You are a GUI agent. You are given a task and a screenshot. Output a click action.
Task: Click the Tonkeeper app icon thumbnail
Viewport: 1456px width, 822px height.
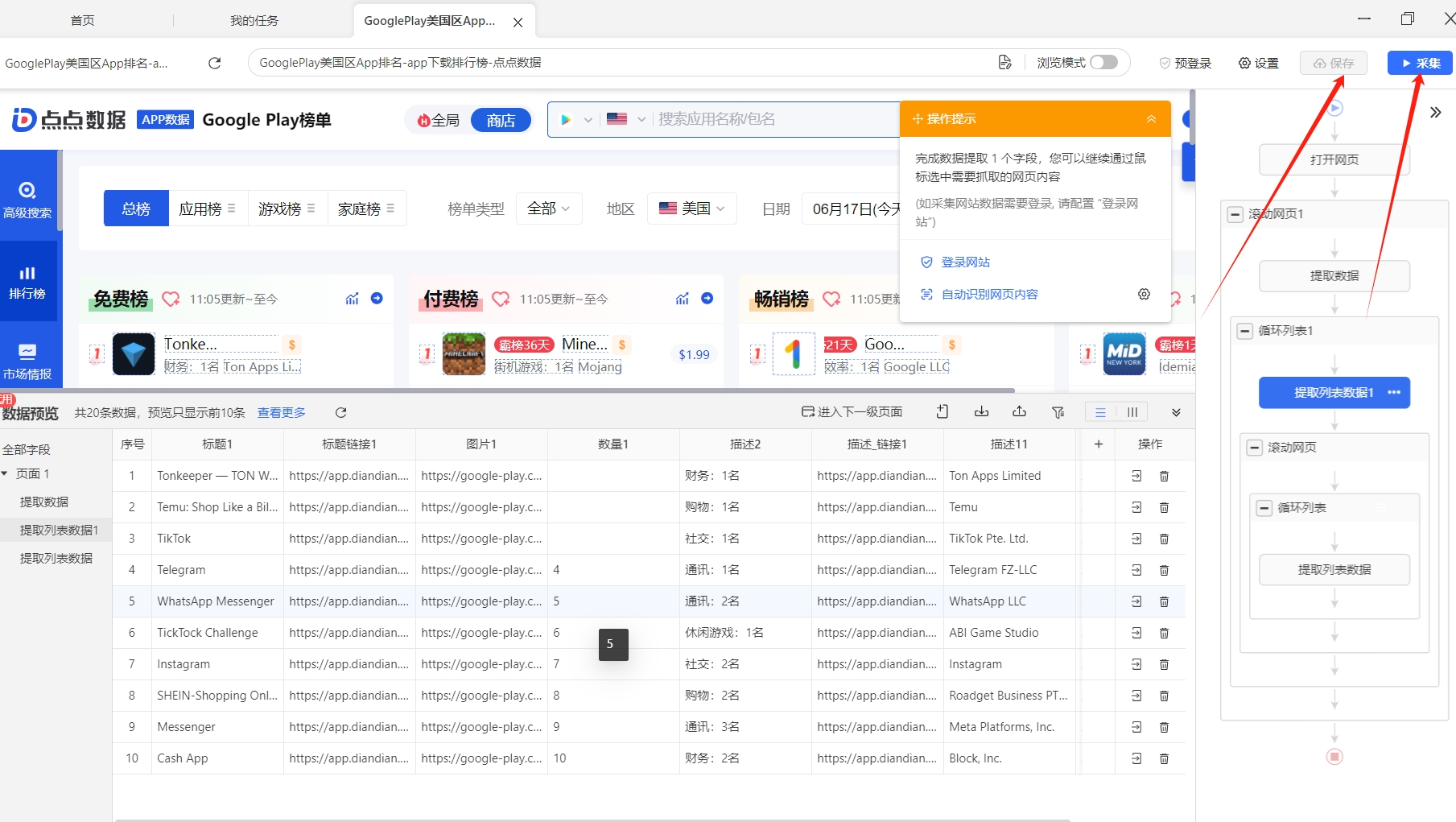pos(133,354)
